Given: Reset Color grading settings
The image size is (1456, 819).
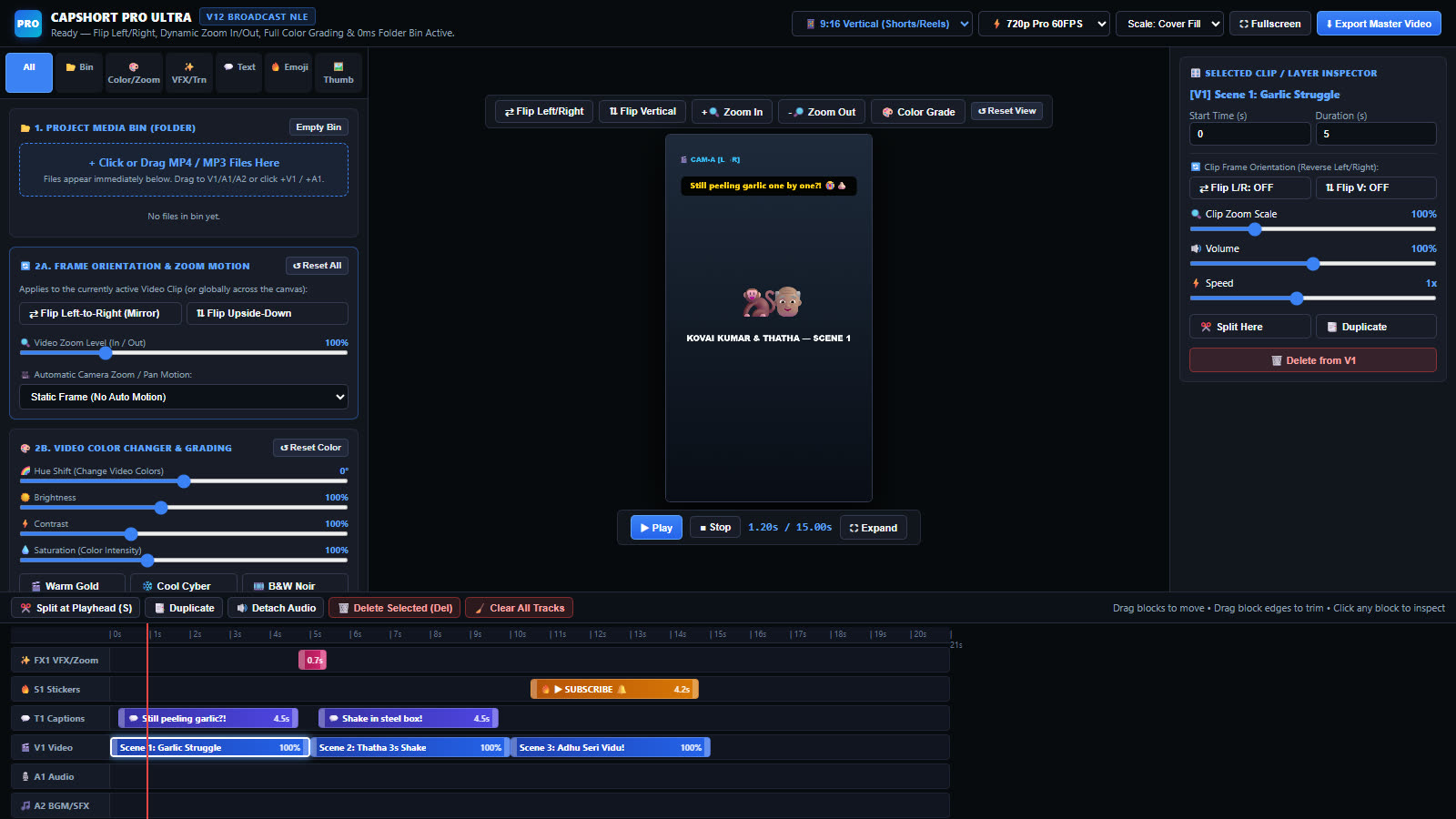Looking at the screenshot, I should coord(310,448).
